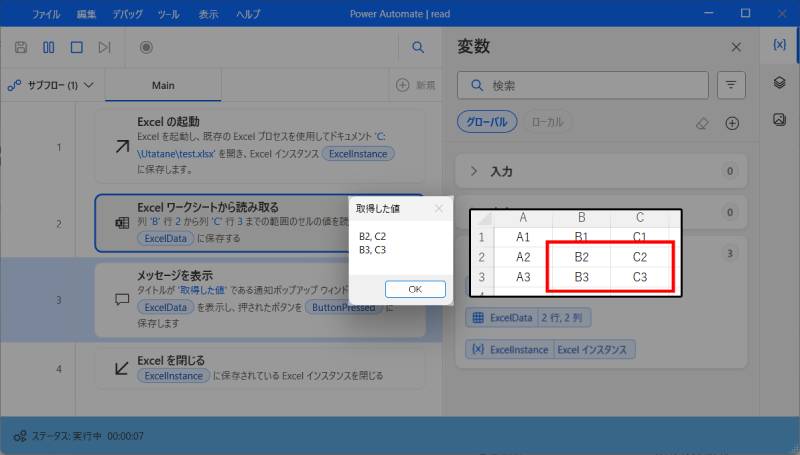Add a new variable plus icon
The height and width of the screenshot is (455, 800).
tap(732, 123)
